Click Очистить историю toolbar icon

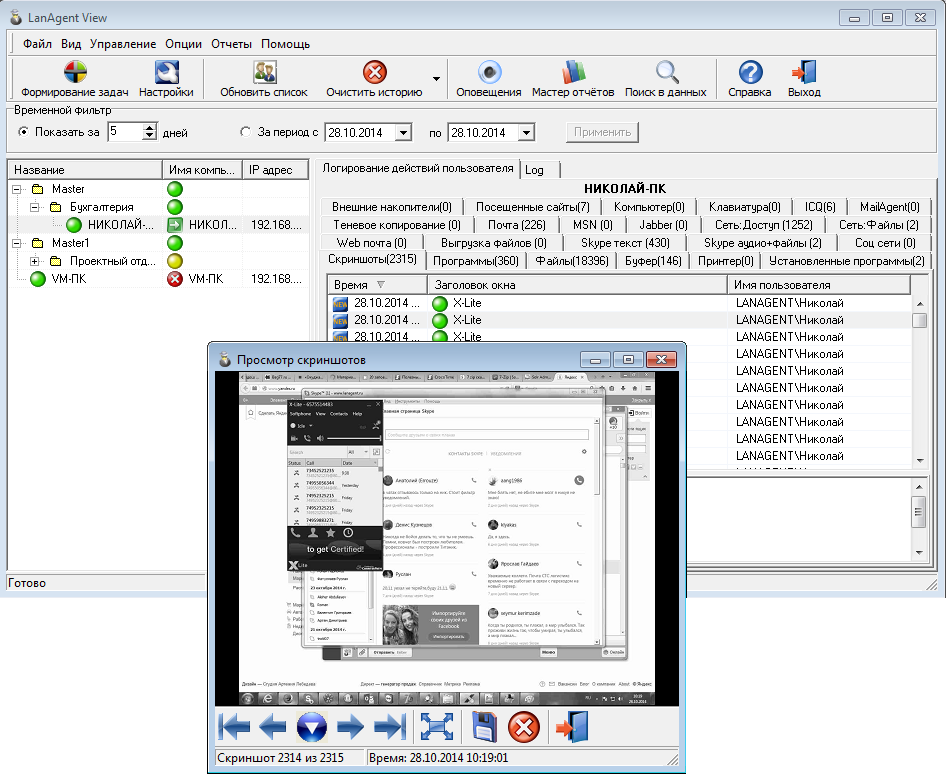(x=374, y=73)
